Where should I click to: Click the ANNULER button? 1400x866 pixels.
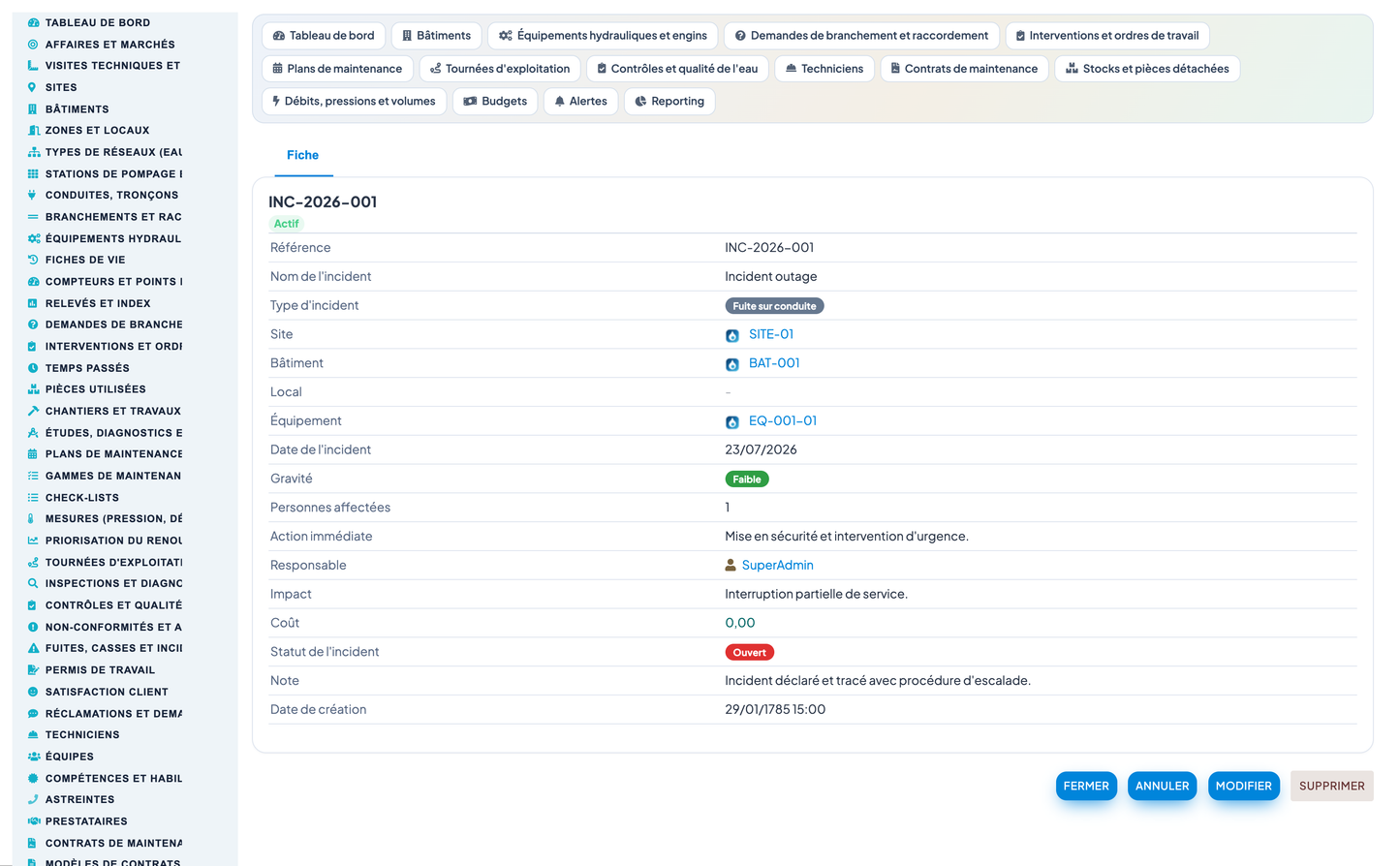[1162, 786]
